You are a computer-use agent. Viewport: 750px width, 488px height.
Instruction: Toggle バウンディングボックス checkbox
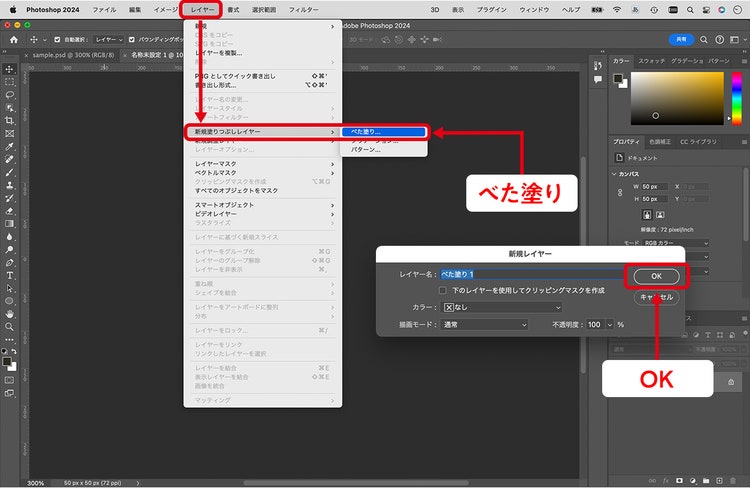(132, 40)
